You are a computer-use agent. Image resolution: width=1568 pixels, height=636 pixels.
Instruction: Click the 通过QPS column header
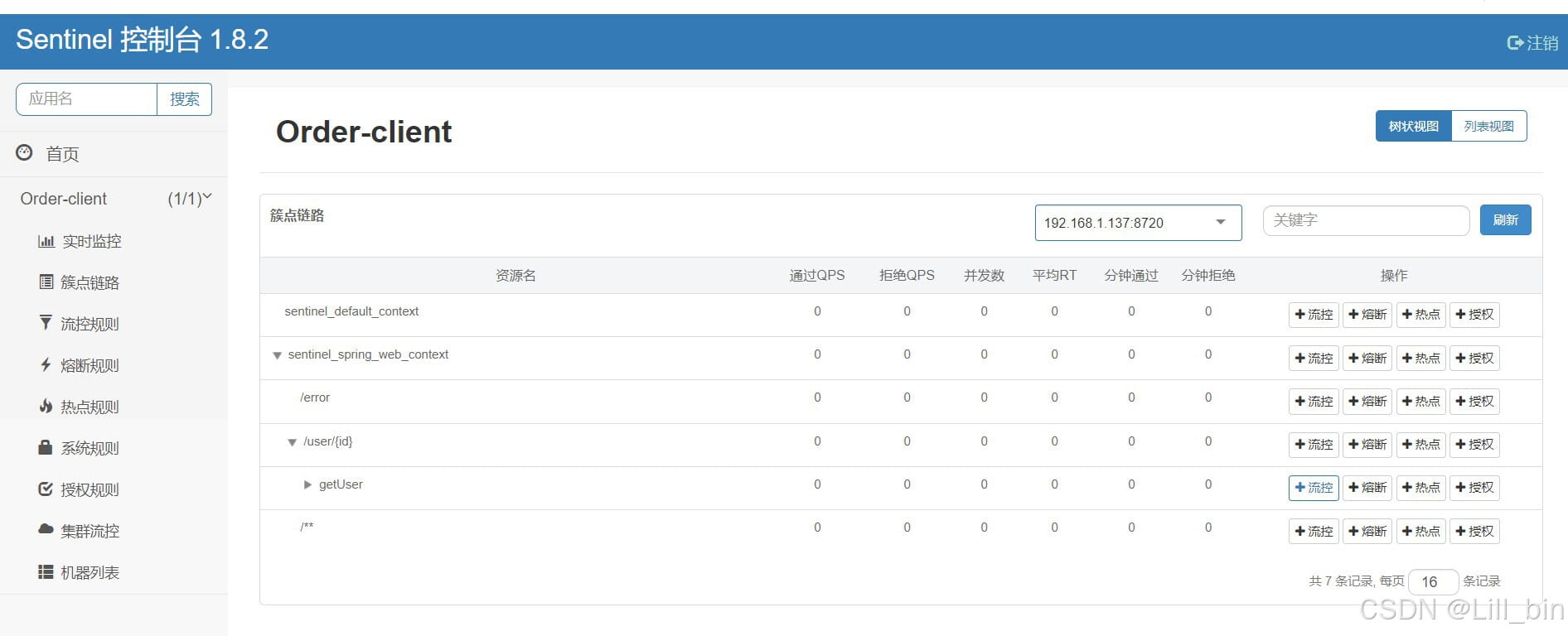tap(817, 276)
